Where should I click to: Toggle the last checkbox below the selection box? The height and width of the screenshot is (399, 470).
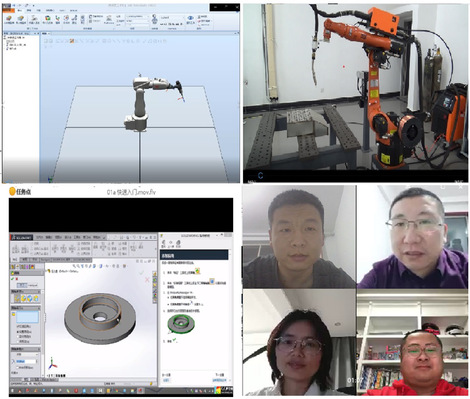coord(18,342)
